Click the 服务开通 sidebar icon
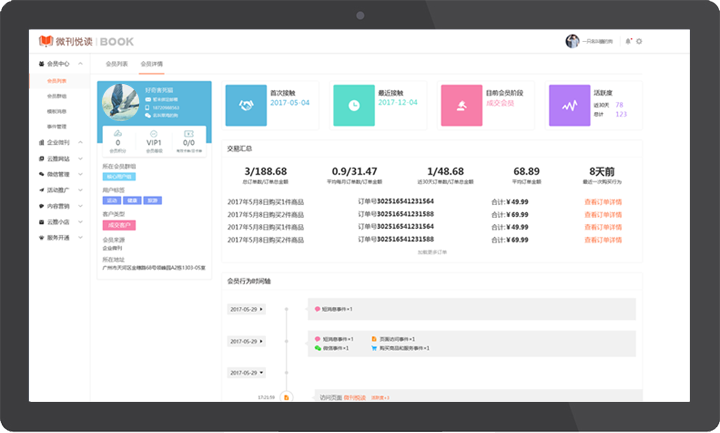The width and height of the screenshot is (720, 433). click(x=41, y=237)
